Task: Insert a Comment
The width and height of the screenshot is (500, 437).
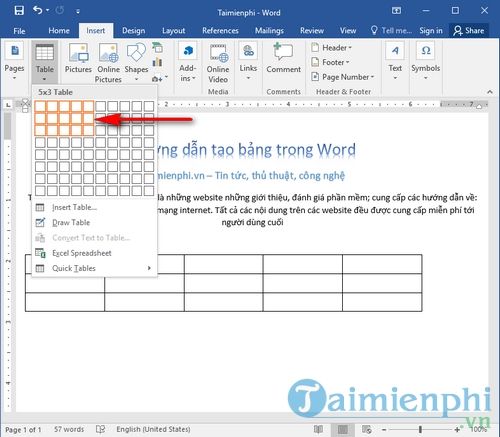Action: point(283,58)
